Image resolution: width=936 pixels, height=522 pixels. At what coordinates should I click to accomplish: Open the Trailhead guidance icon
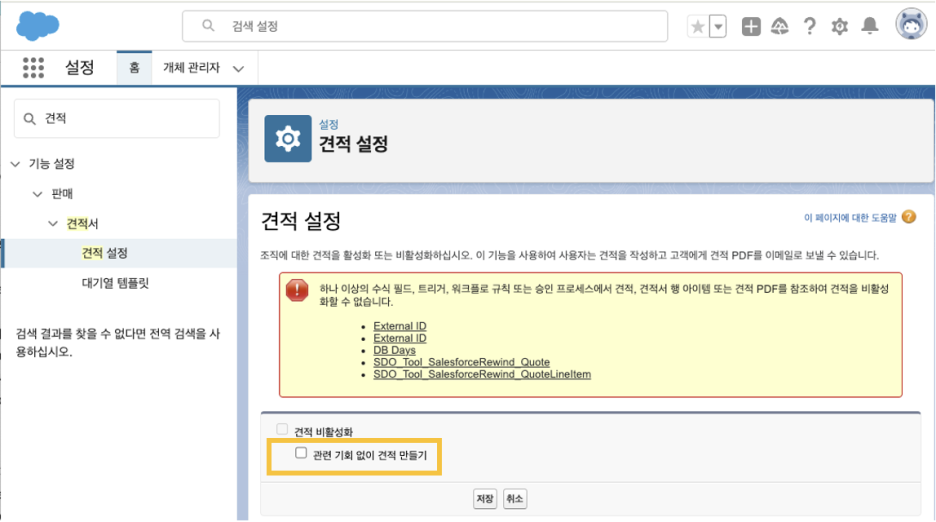(x=780, y=26)
